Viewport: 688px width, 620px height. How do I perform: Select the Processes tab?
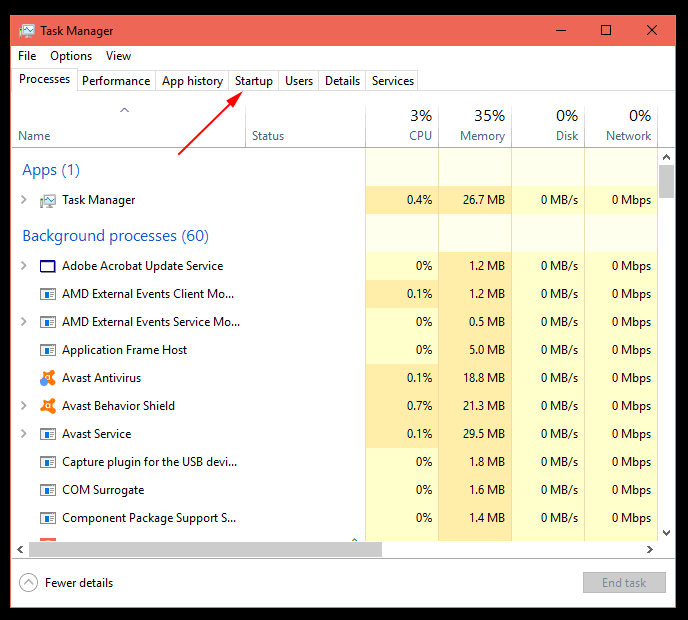[x=44, y=79]
